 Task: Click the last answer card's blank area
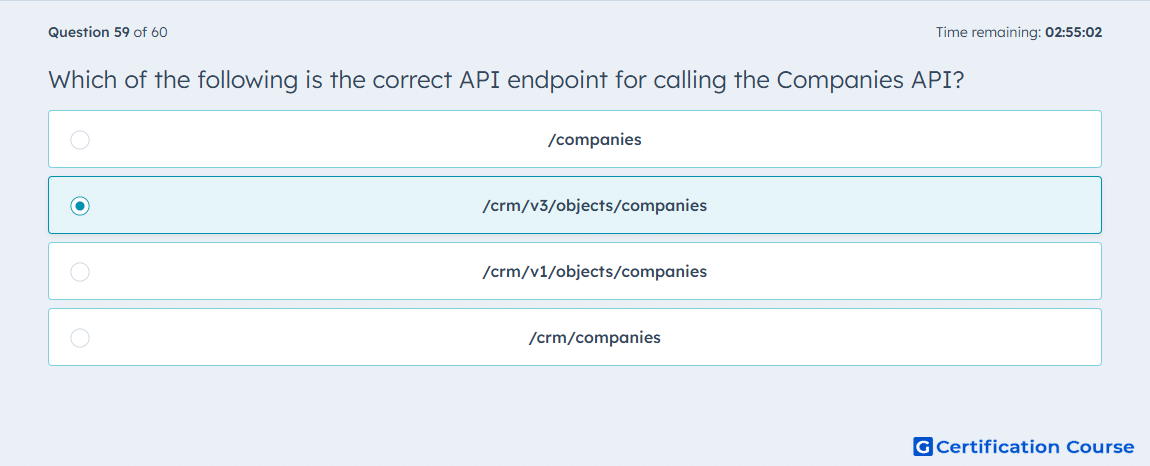pyautogui.click(x=880, y=338)
